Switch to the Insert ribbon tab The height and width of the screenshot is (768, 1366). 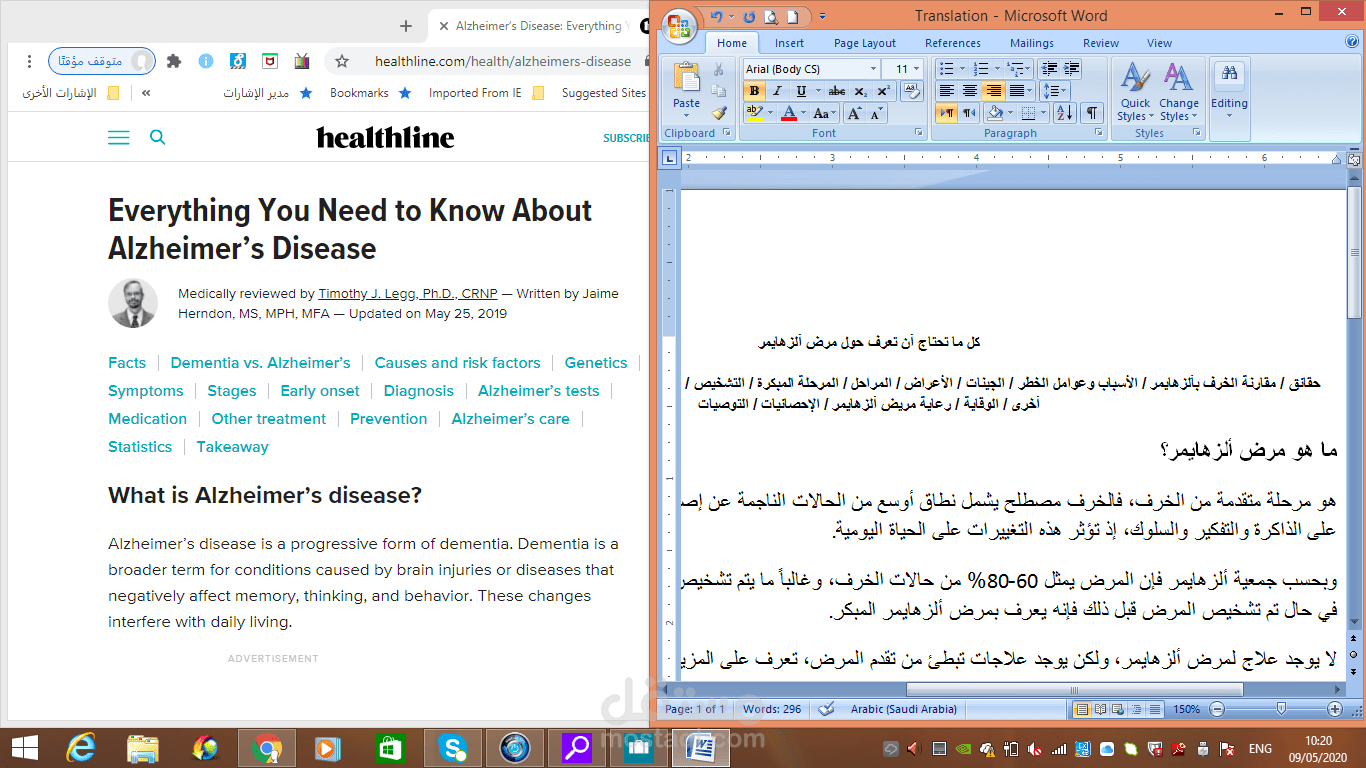pyautogui.click(x=789, y=43)
